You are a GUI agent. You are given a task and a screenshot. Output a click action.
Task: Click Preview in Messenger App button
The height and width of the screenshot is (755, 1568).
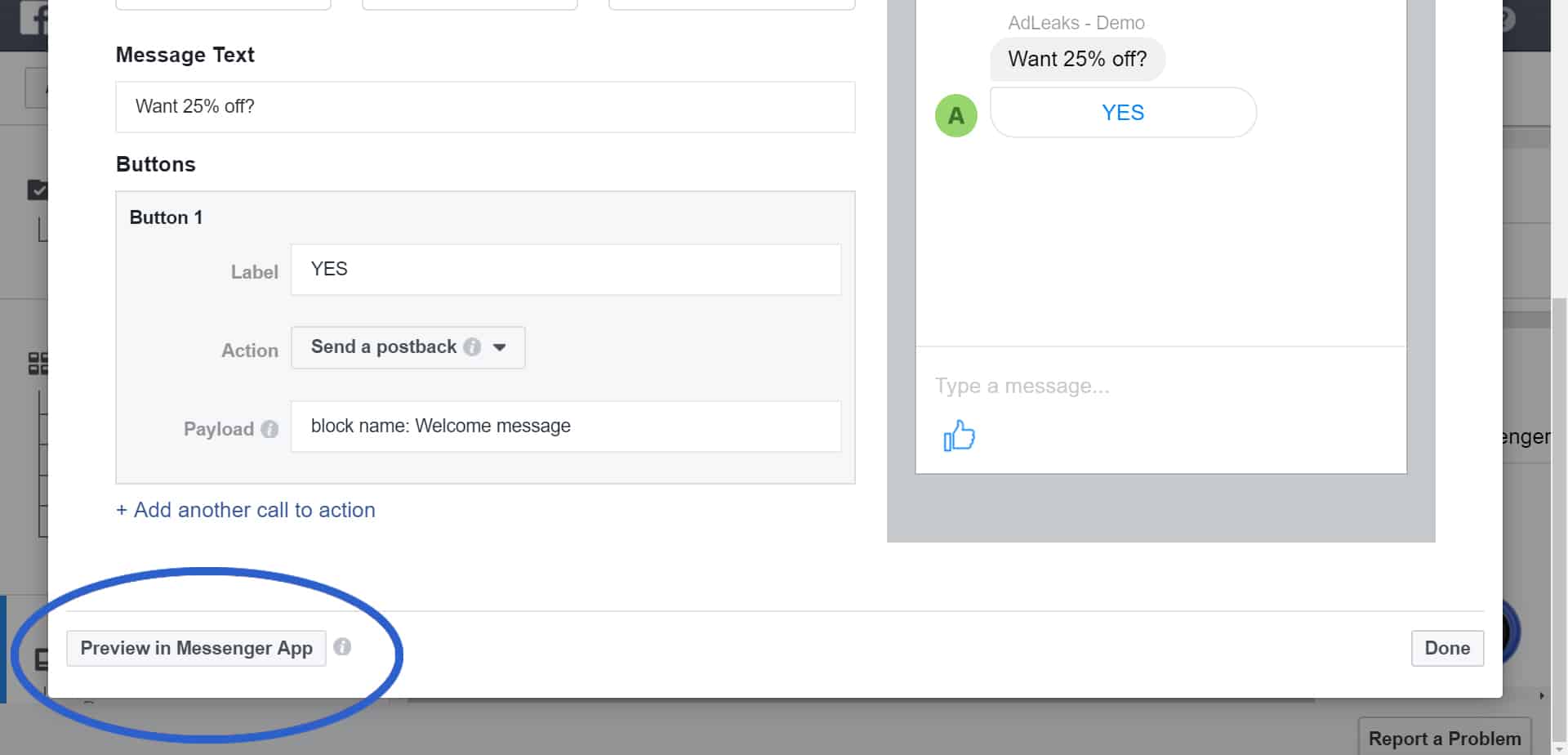196,648
